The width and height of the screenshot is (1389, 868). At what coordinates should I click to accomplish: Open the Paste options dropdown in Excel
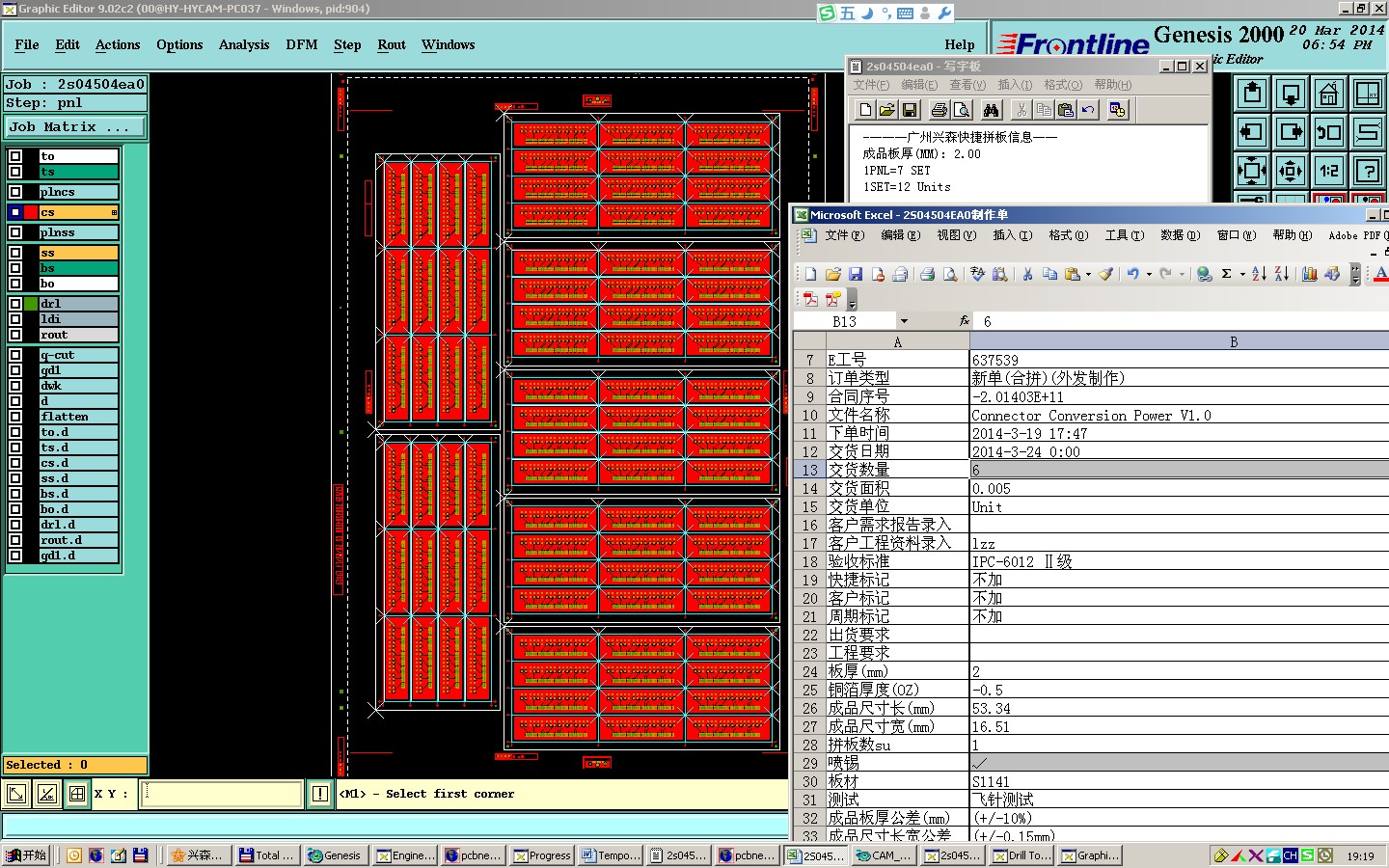point(1088,274)
